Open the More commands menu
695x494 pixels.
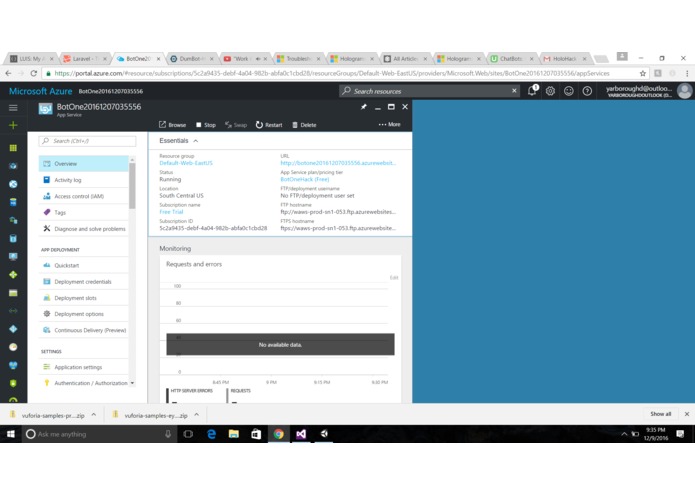point(390,124)
